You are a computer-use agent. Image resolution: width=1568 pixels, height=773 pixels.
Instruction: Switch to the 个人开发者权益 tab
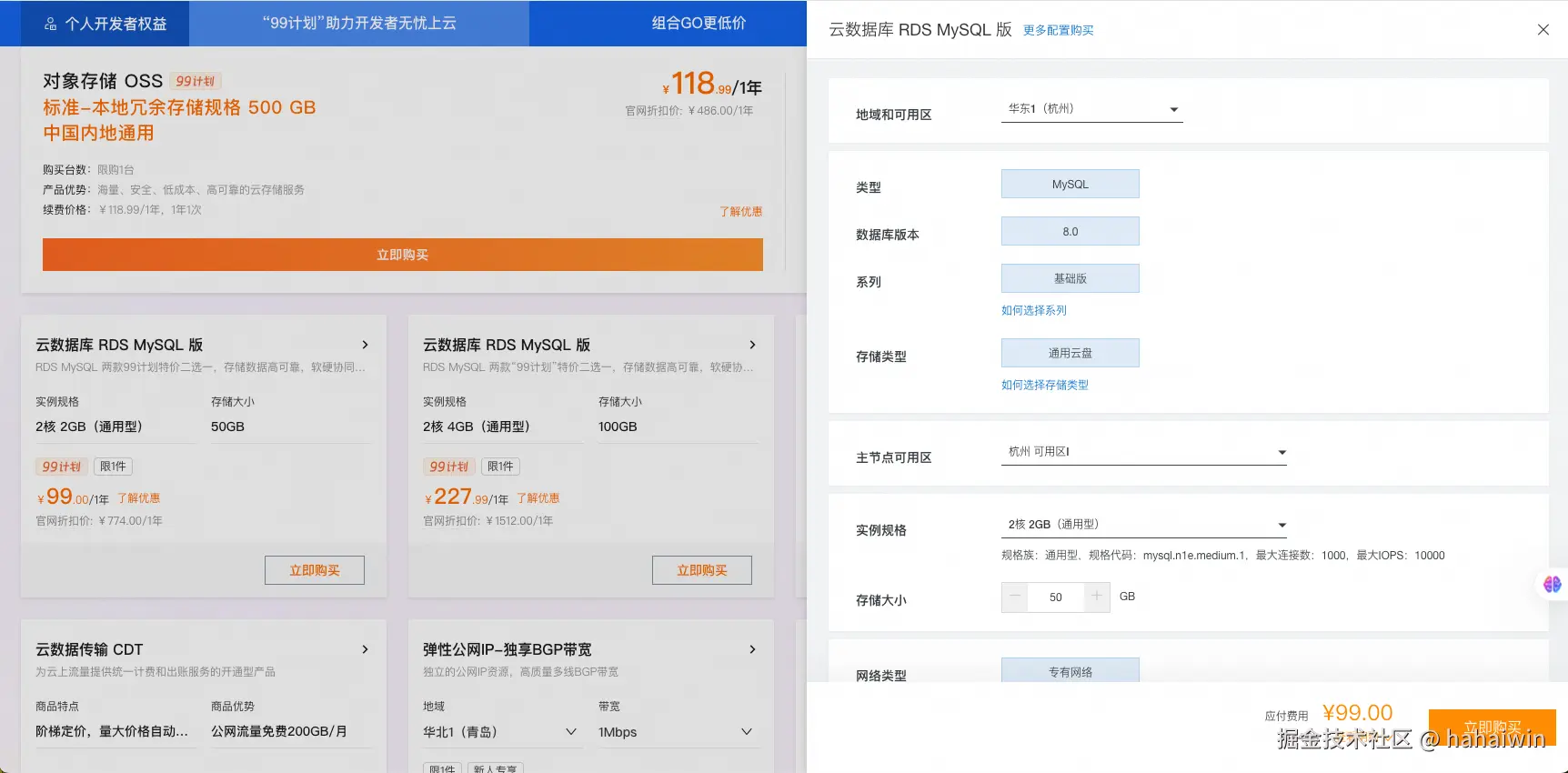pyautogui.click(x=106, y=24)
